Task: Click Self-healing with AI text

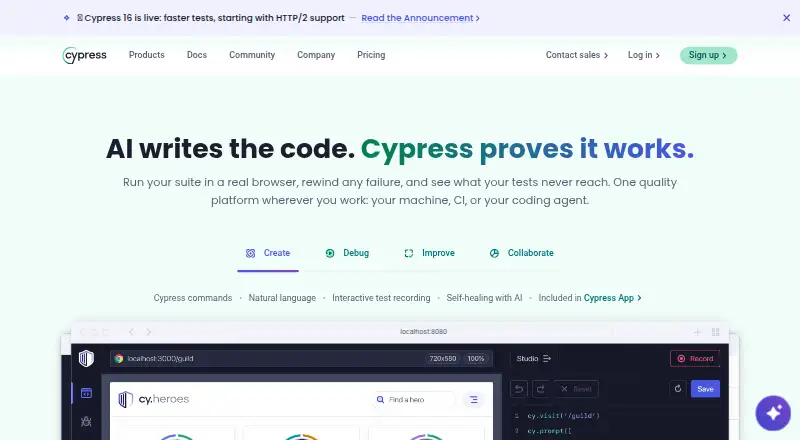Action: pyautogui.click(x=484, y=298)
